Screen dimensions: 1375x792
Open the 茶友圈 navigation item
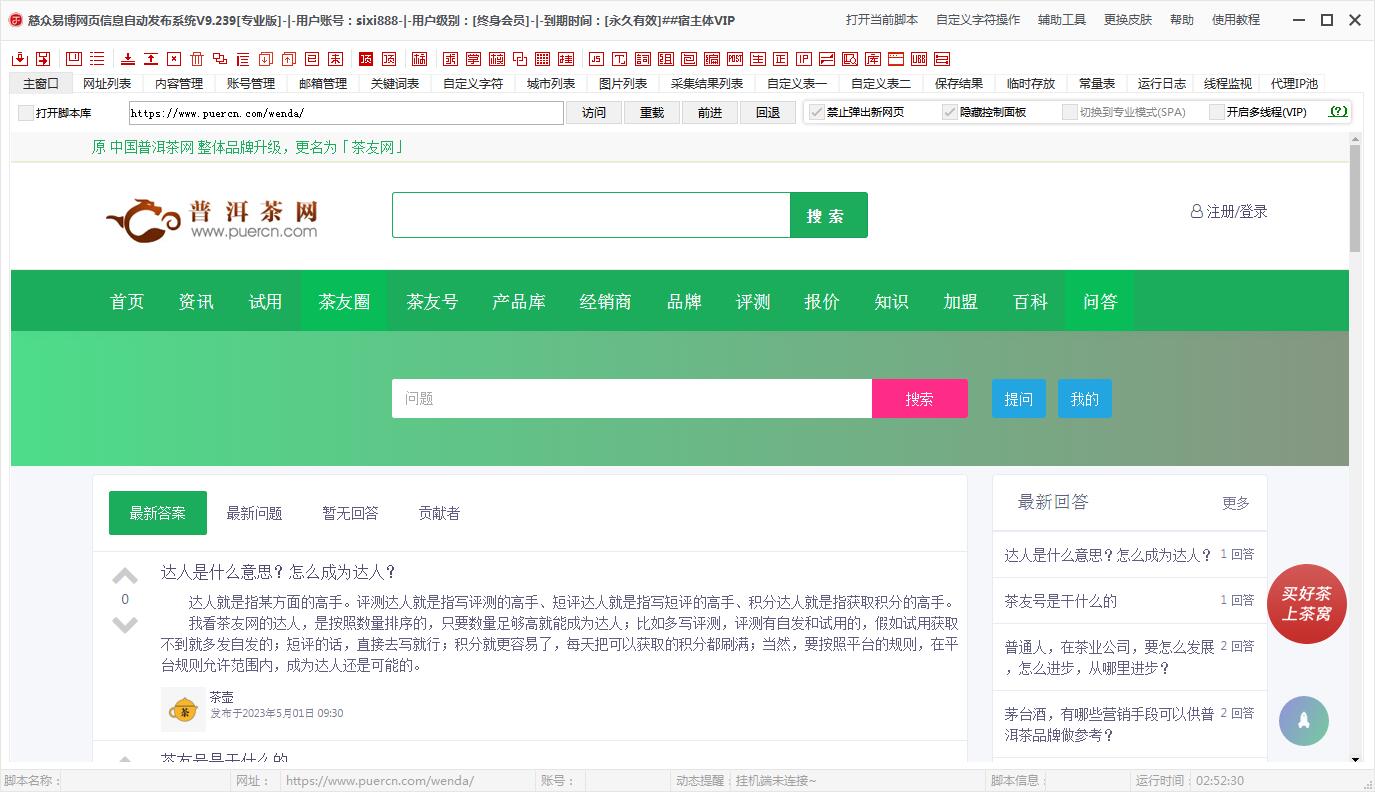[x=344, y=301]
